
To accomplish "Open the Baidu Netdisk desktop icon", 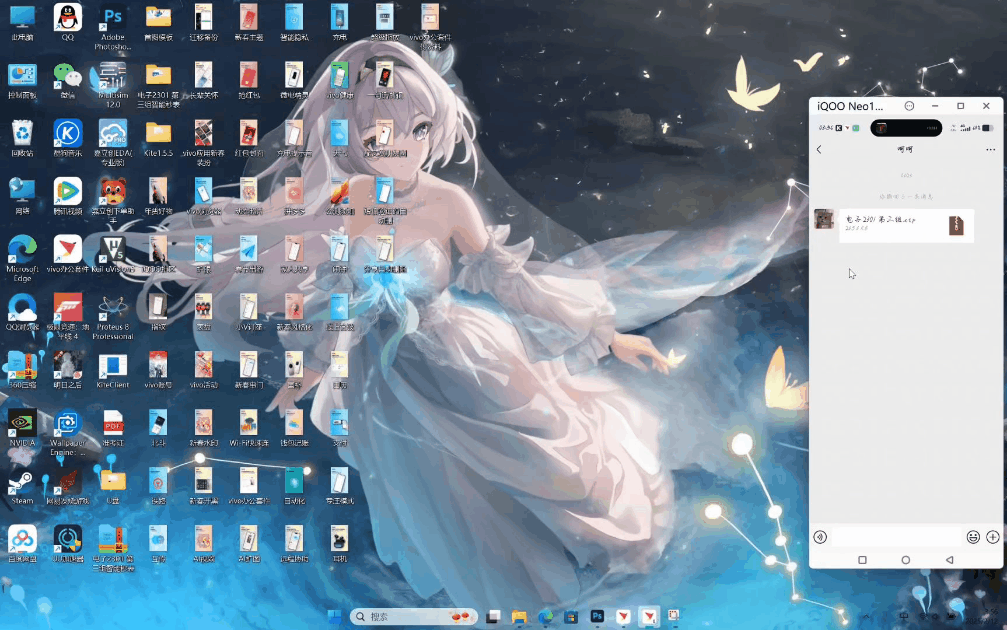I will click(x=22, y=539).
